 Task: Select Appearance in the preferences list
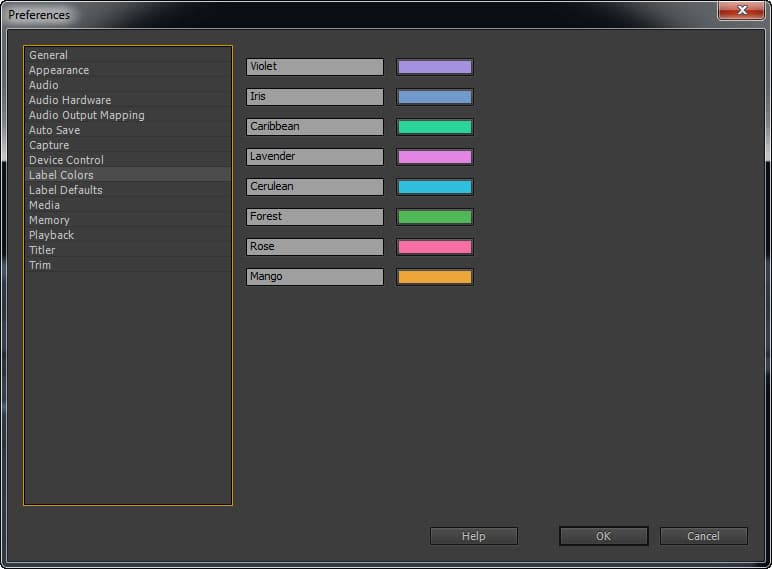[x=128, y=70]
